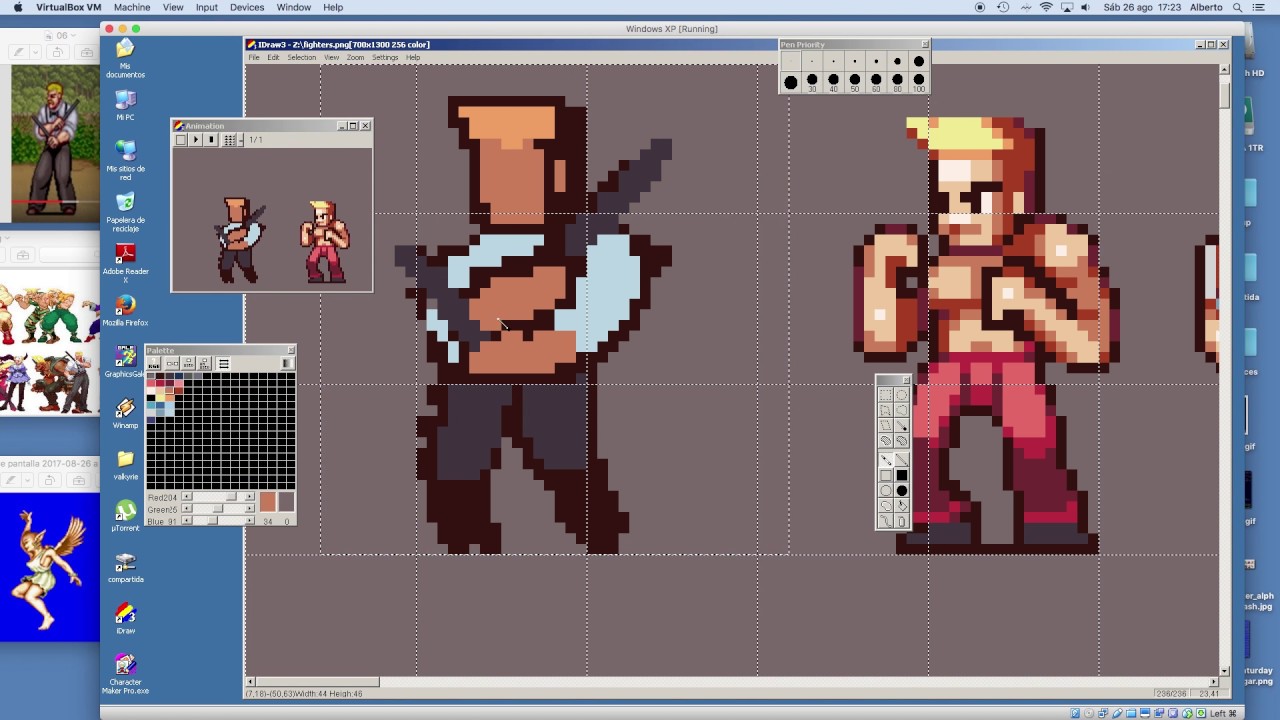This screenshot has height=720, width=1280.
Task: Open the Settings menu in IDraw3
Action: [385, 57]
